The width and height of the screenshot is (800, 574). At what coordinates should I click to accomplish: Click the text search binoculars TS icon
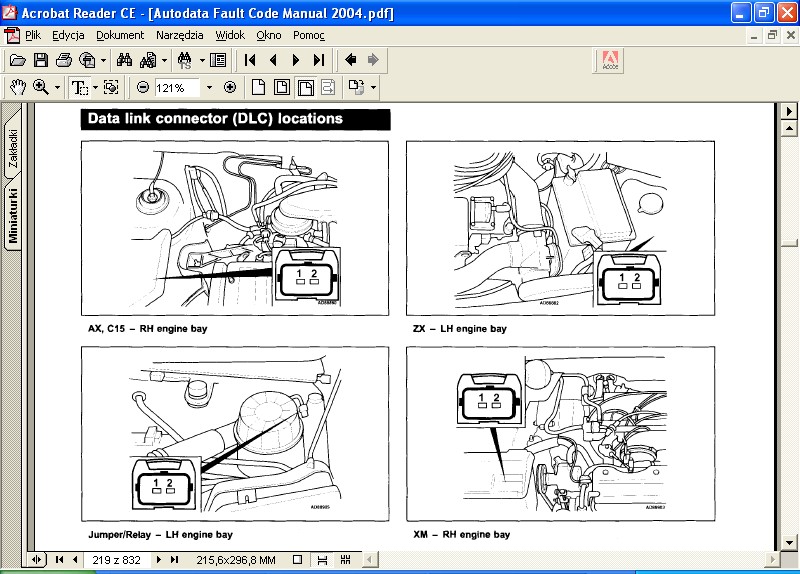tap(185, 60)
